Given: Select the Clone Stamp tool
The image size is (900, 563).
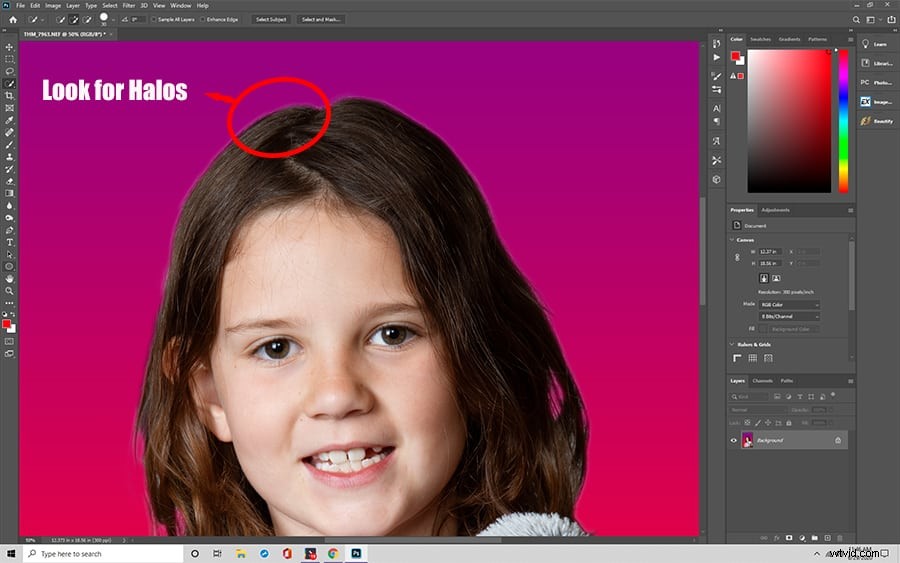Looking at the screenshot, I should tap(9, 157).
